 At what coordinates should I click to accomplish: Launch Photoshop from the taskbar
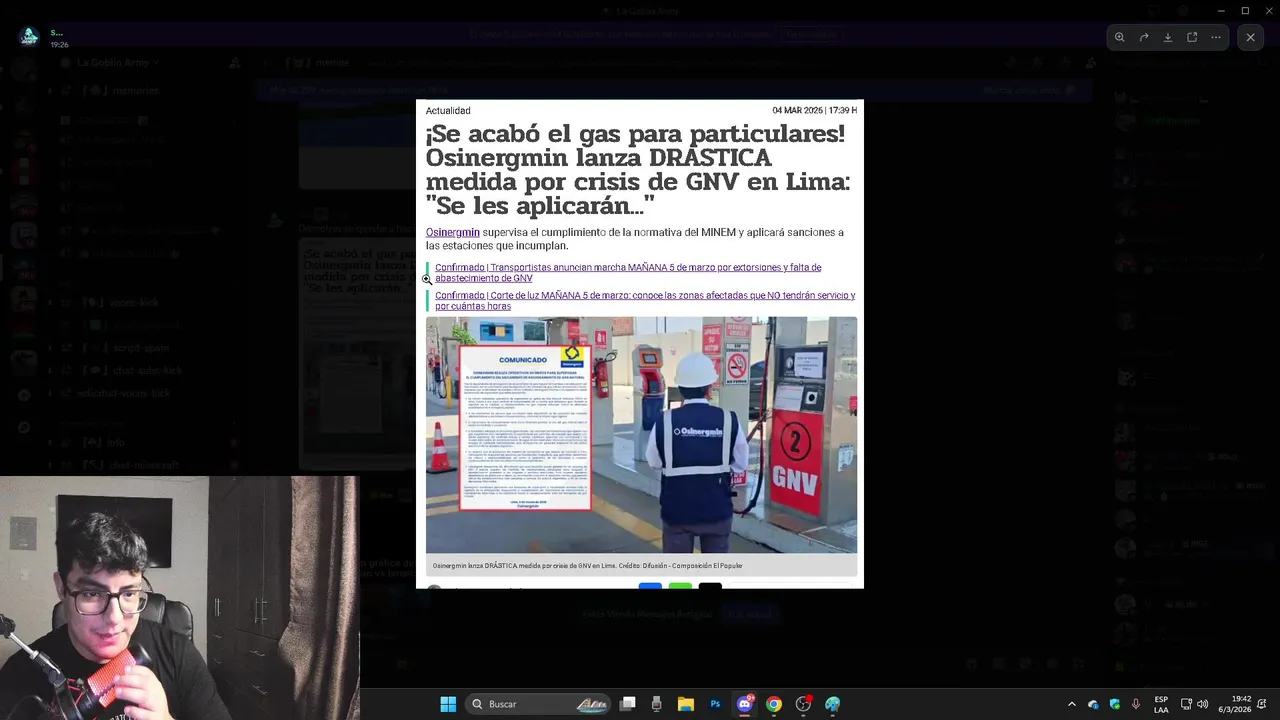(x=715, y=704)
